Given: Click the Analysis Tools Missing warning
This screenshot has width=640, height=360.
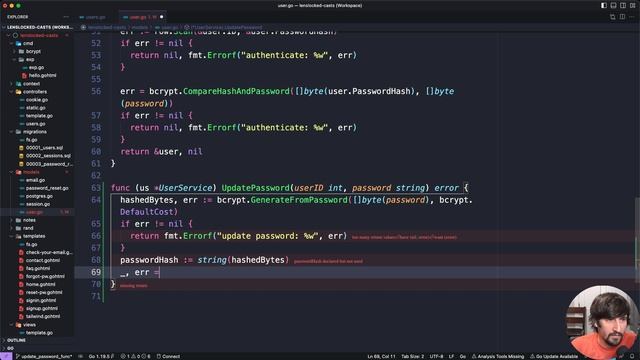Looking at the screenshot, I should click(x=498, y=356).
